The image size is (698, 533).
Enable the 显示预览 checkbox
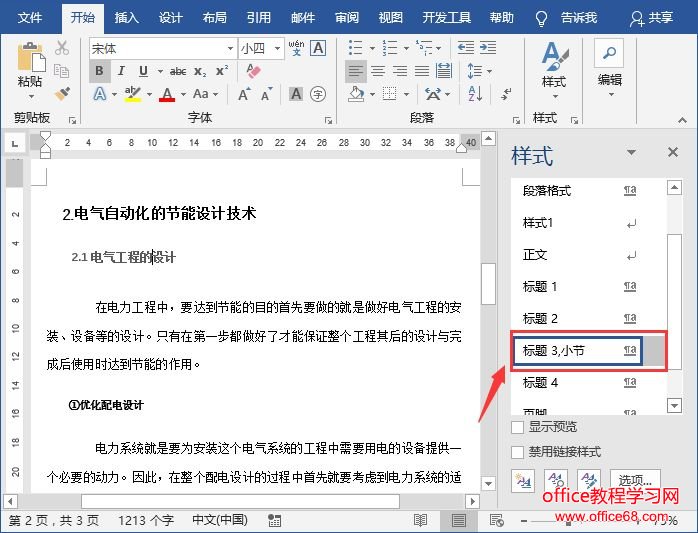click(518, 426)
